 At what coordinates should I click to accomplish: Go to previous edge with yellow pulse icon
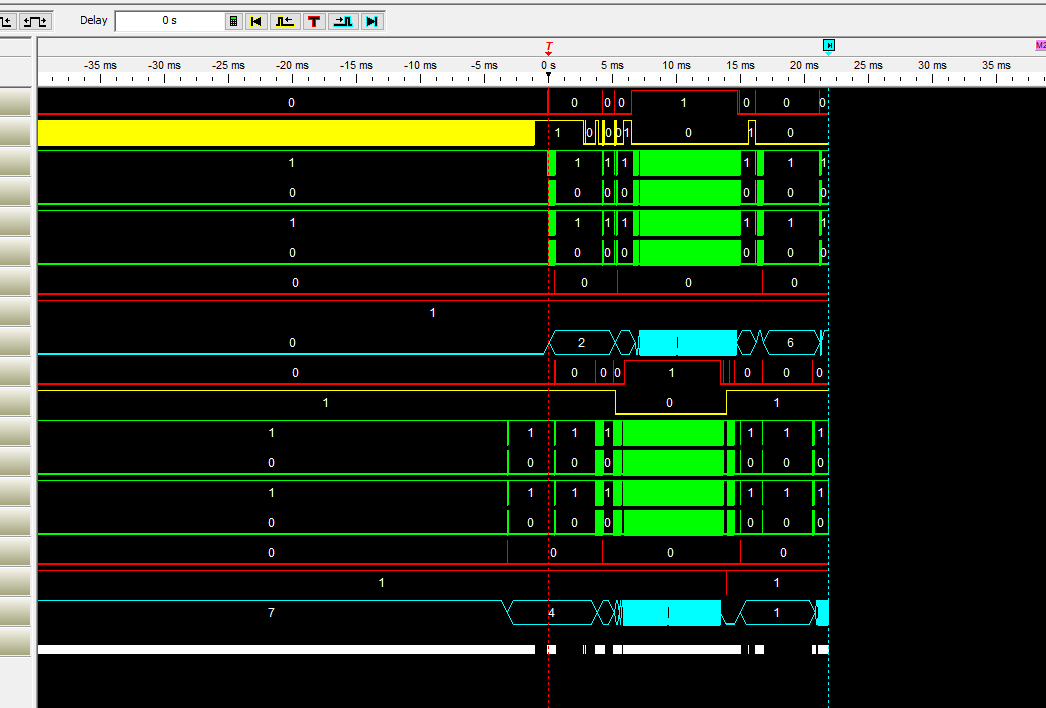tap(285, 21)
